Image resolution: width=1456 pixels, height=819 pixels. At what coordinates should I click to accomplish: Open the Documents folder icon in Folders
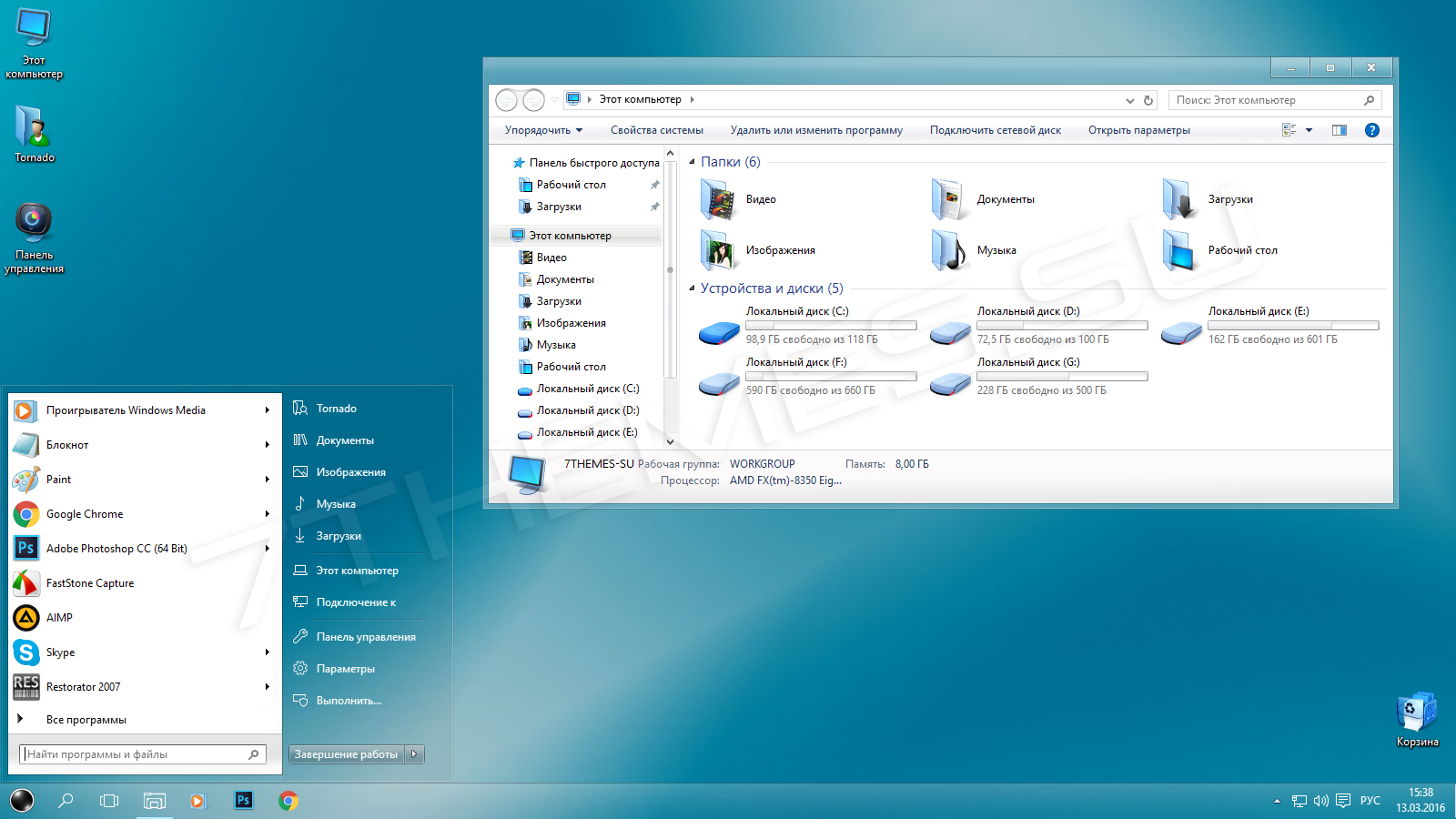coord(947,199)
